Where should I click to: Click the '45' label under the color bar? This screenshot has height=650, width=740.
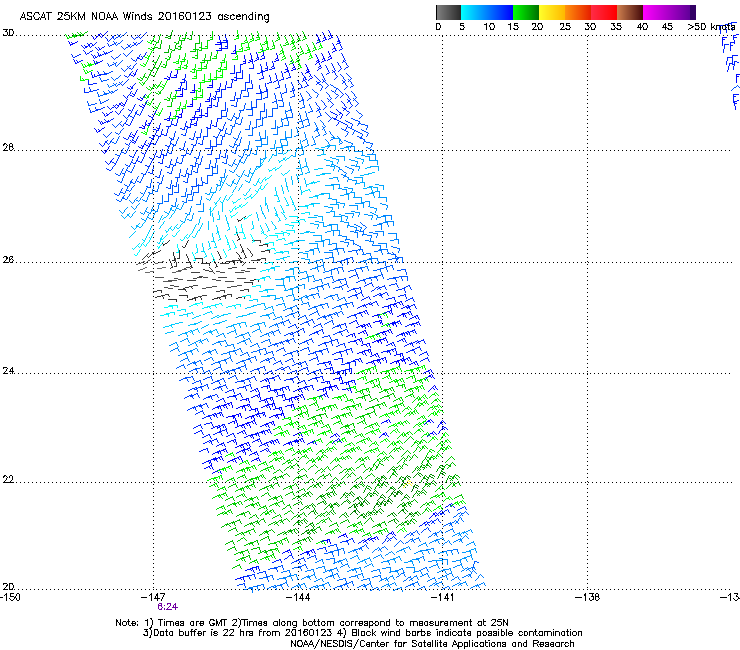tap(667, 27)
